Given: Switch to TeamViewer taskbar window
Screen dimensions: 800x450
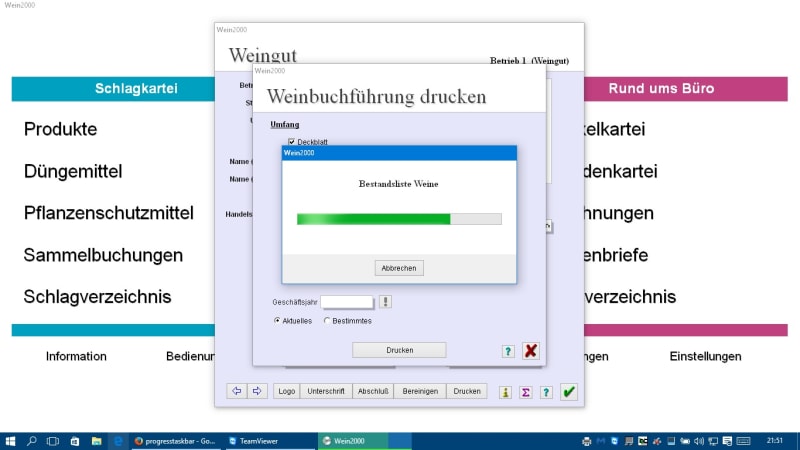Looking at the screenshot, I should coord(270,441).
